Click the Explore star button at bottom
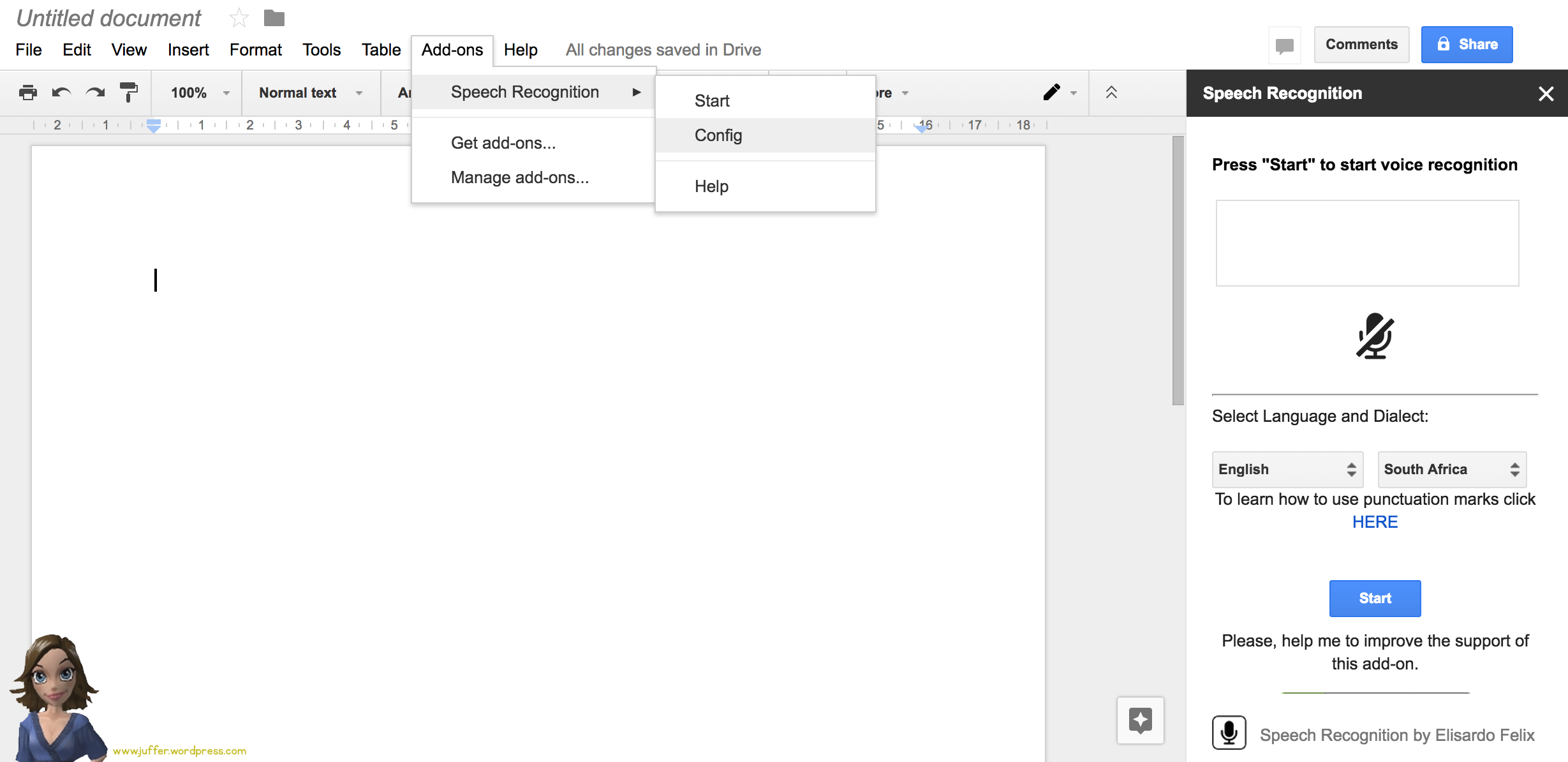Screen dimensions: 1568x762 [x=1140, y=721]
